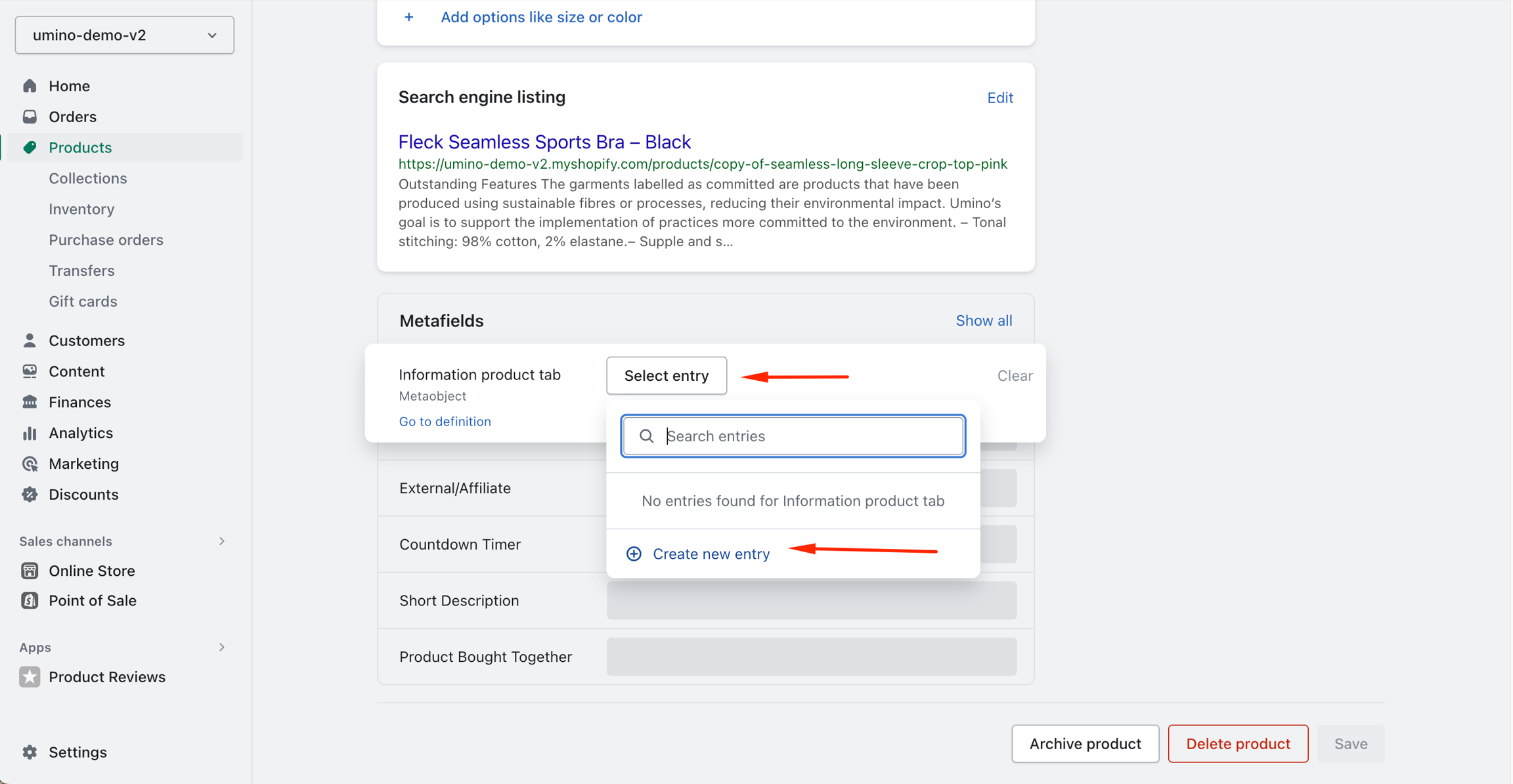Click the plus icon beside Create new entry
The image size is (1513, 784).
click(634, 554)
